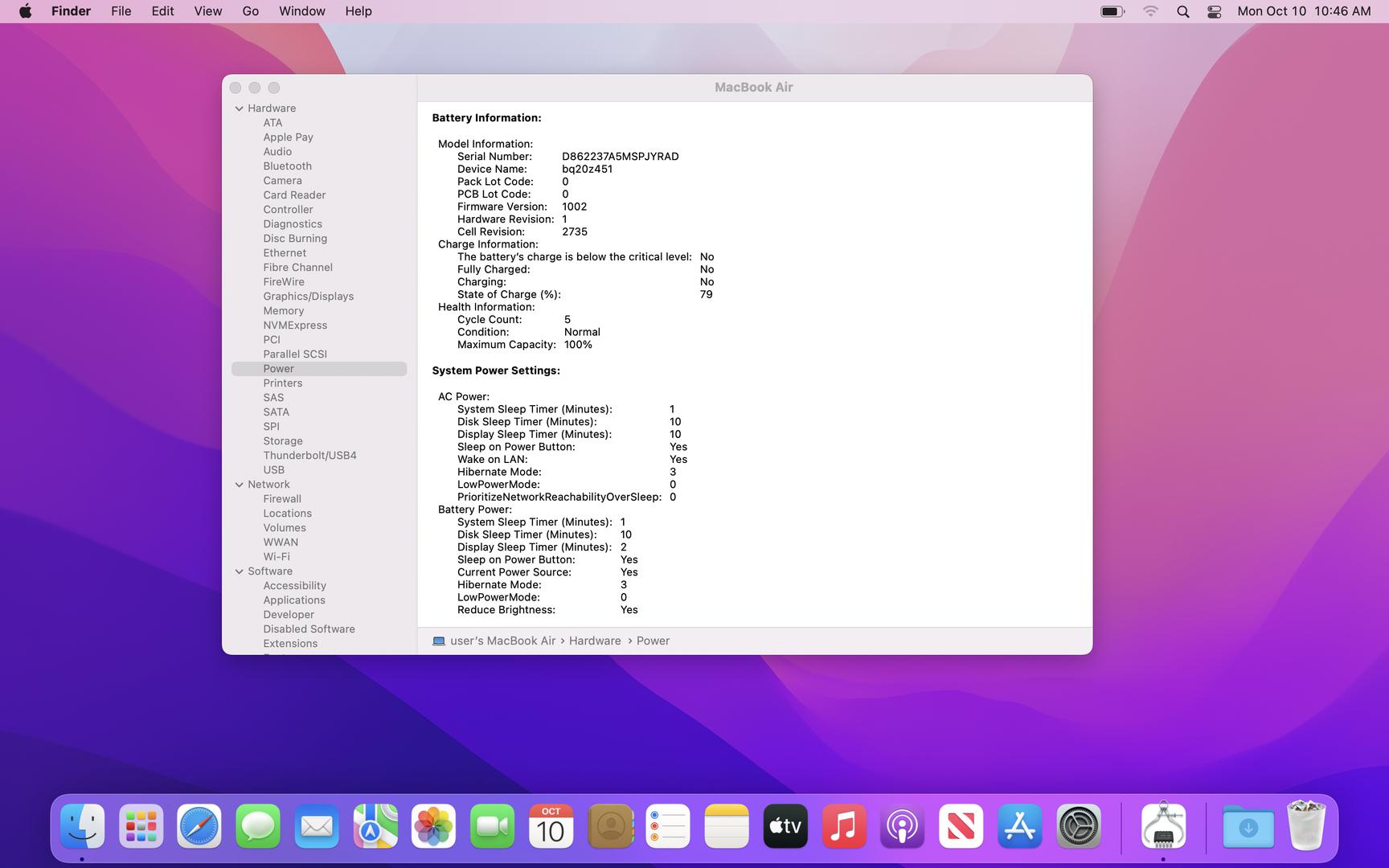Select ATA in the sidebar
This screenshot has width=1389, height=868.
coord(272,123)
